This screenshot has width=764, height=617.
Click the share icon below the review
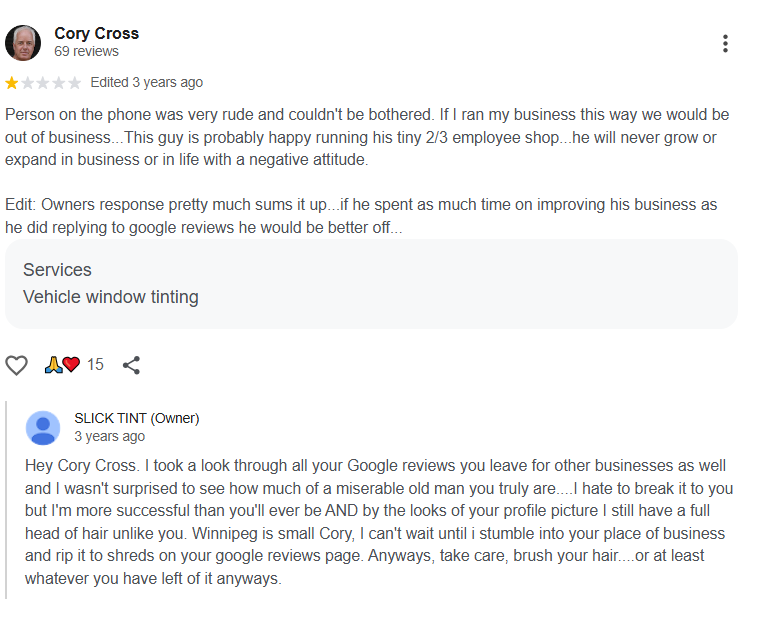point(131,365)
